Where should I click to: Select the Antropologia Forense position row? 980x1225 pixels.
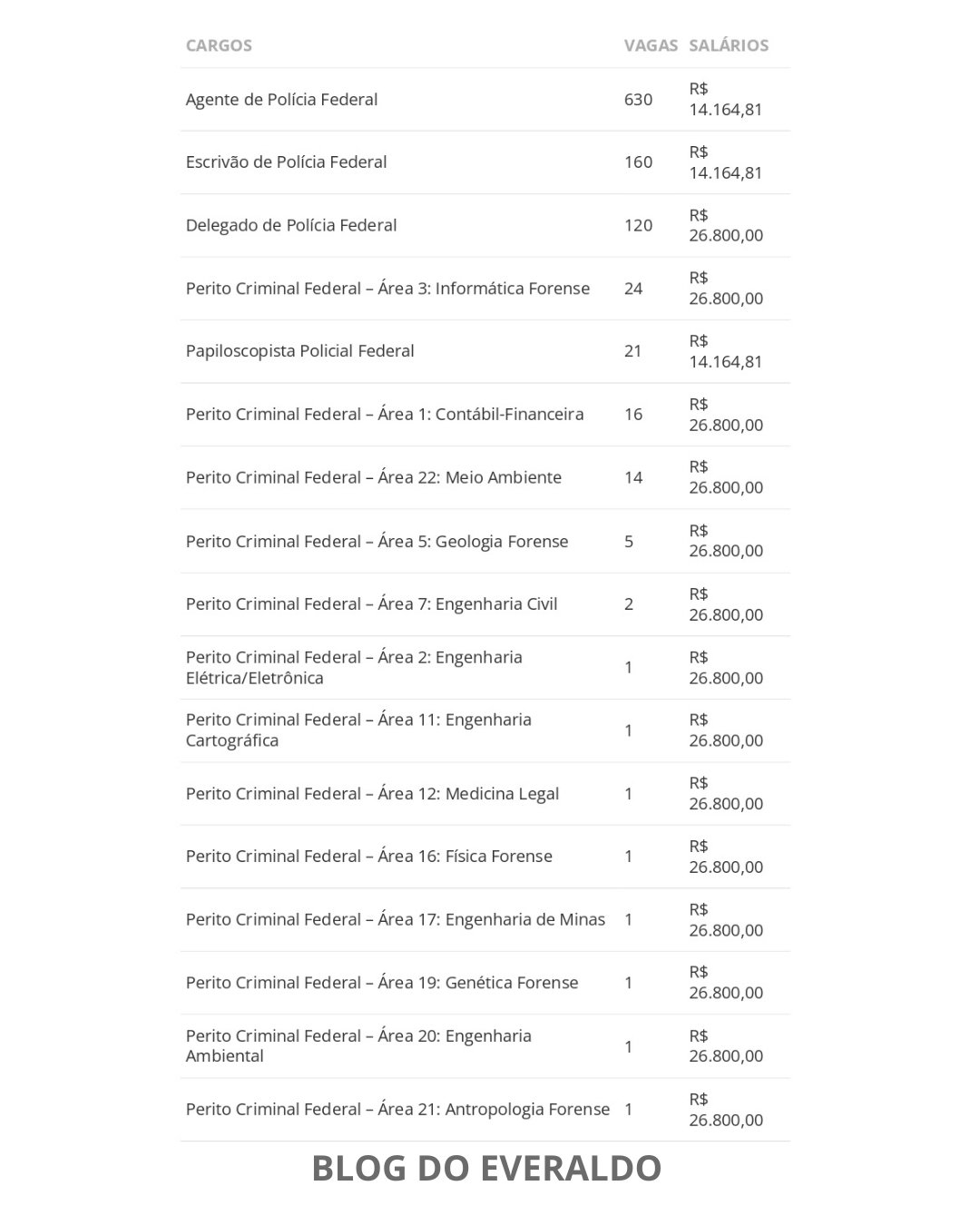(397, 1110)
